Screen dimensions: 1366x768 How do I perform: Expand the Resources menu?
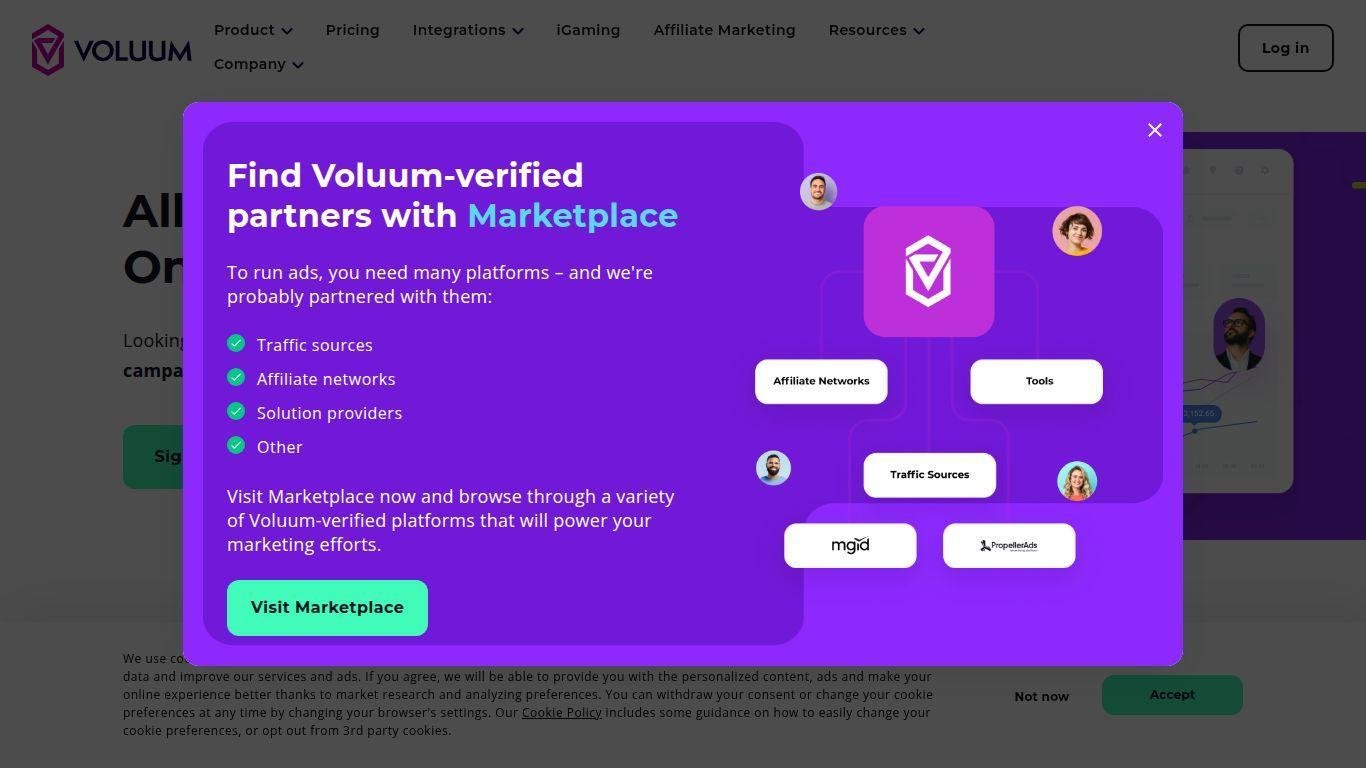pos(876,30)
